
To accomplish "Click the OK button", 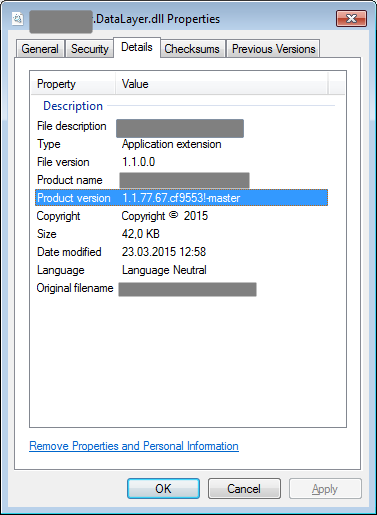I will pyautogui.click(x=163, y=489).
